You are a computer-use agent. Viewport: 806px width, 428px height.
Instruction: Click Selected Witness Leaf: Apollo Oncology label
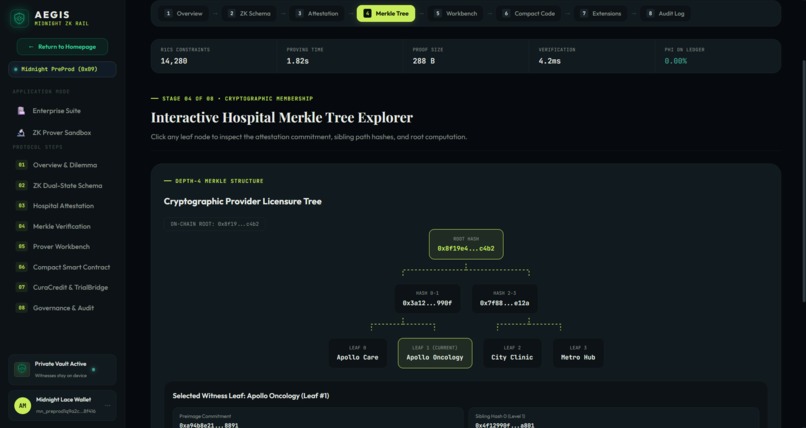click(x=251, y=396)
